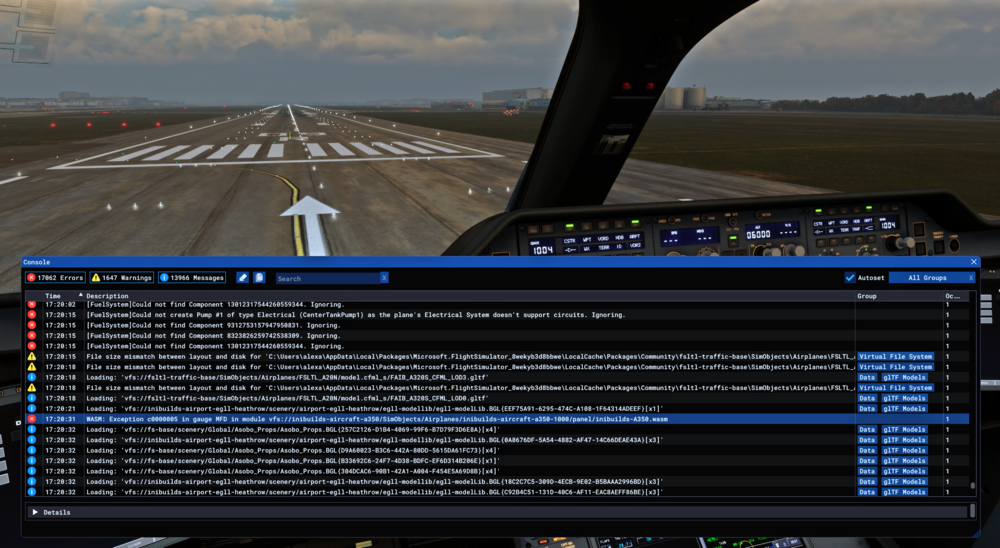
Task: Expand the Details section
Action: pyautogui.click(x=35, y=512)
